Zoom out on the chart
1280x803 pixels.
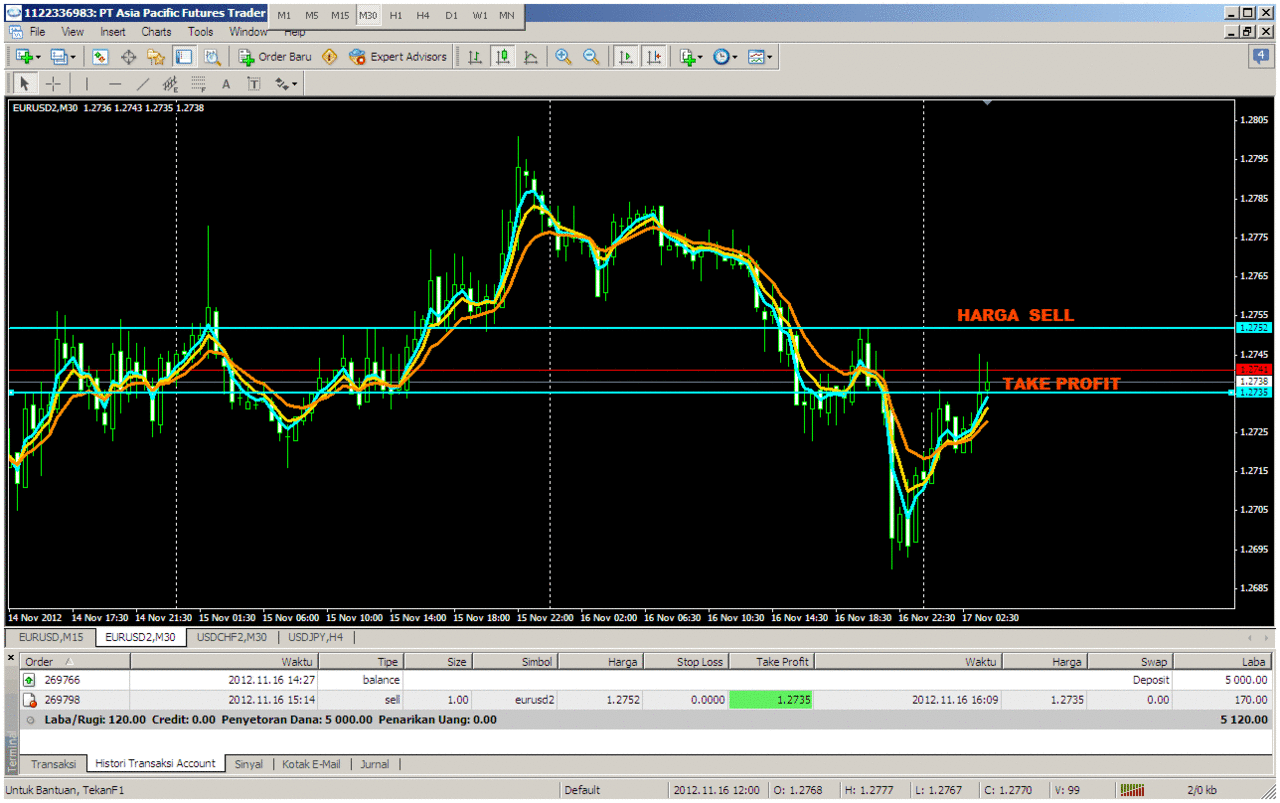click(x=591, y=57)
